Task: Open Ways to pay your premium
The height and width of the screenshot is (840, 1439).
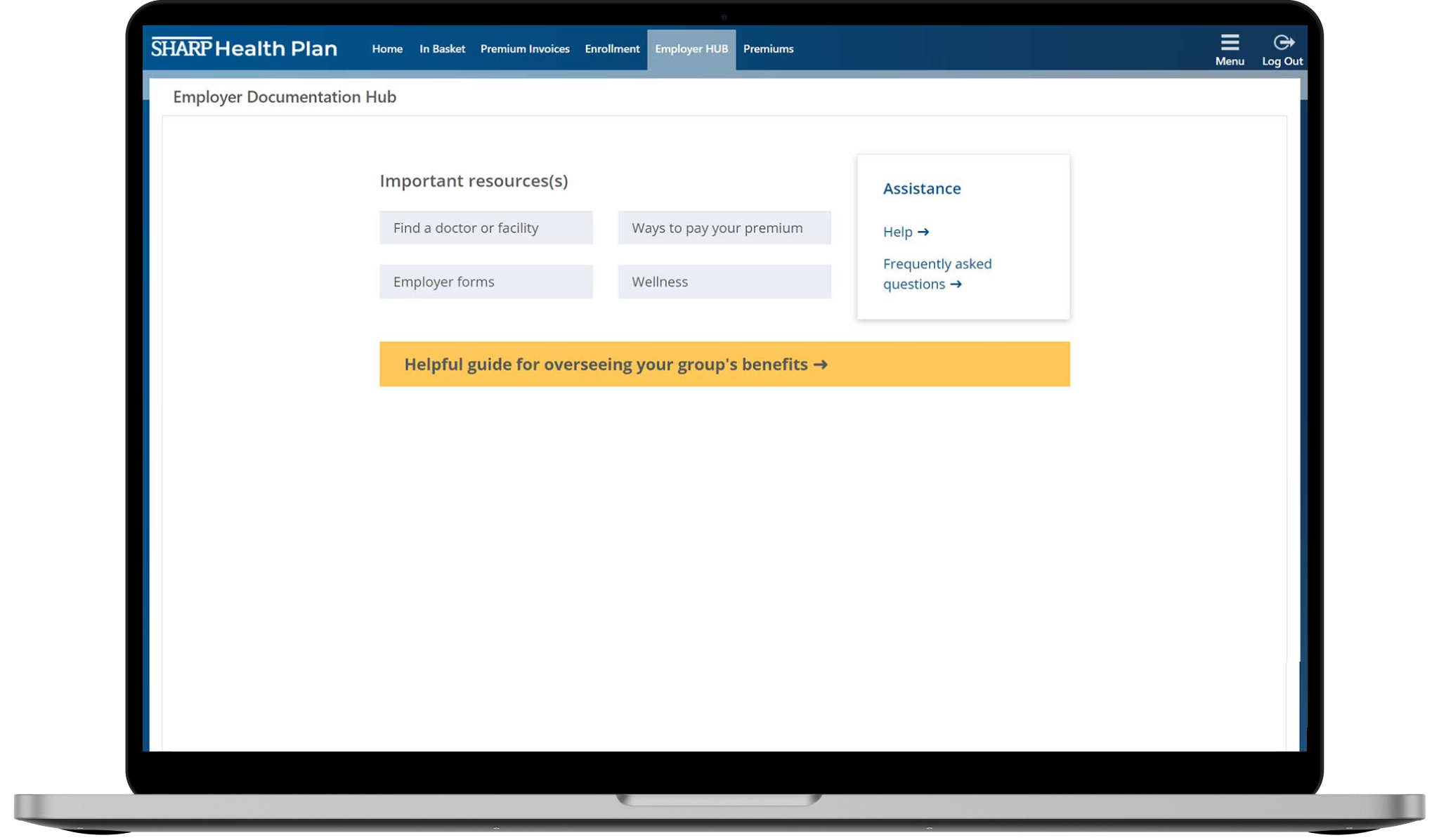Action: 724,228
